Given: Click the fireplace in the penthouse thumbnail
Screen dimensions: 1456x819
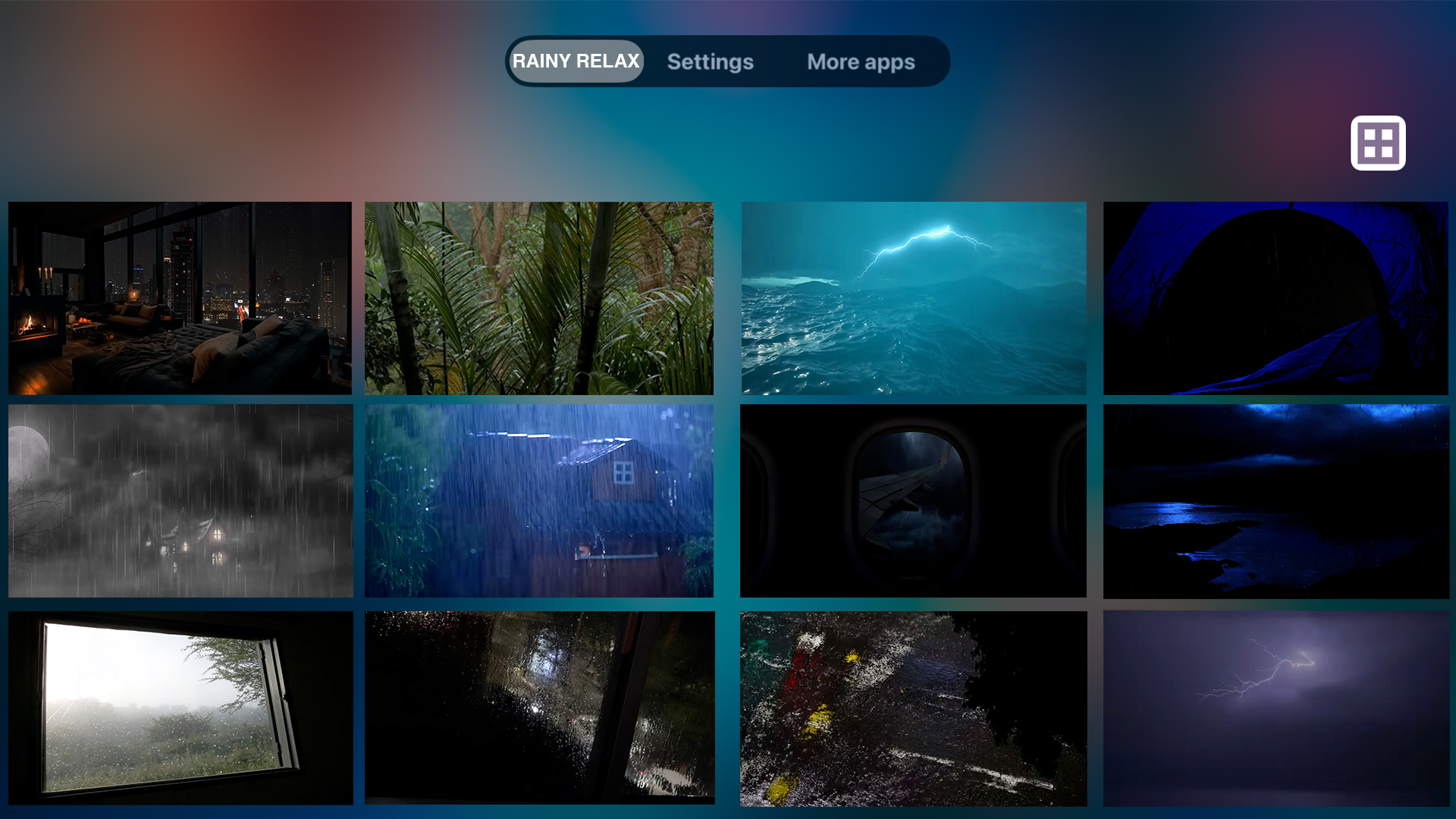Looking at the screenshot, I should 30,326.
